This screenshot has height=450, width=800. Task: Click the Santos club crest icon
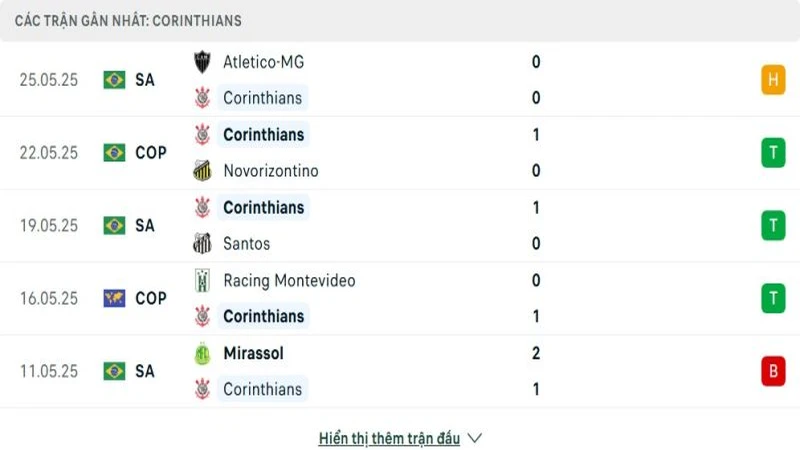tap(202, 243)
